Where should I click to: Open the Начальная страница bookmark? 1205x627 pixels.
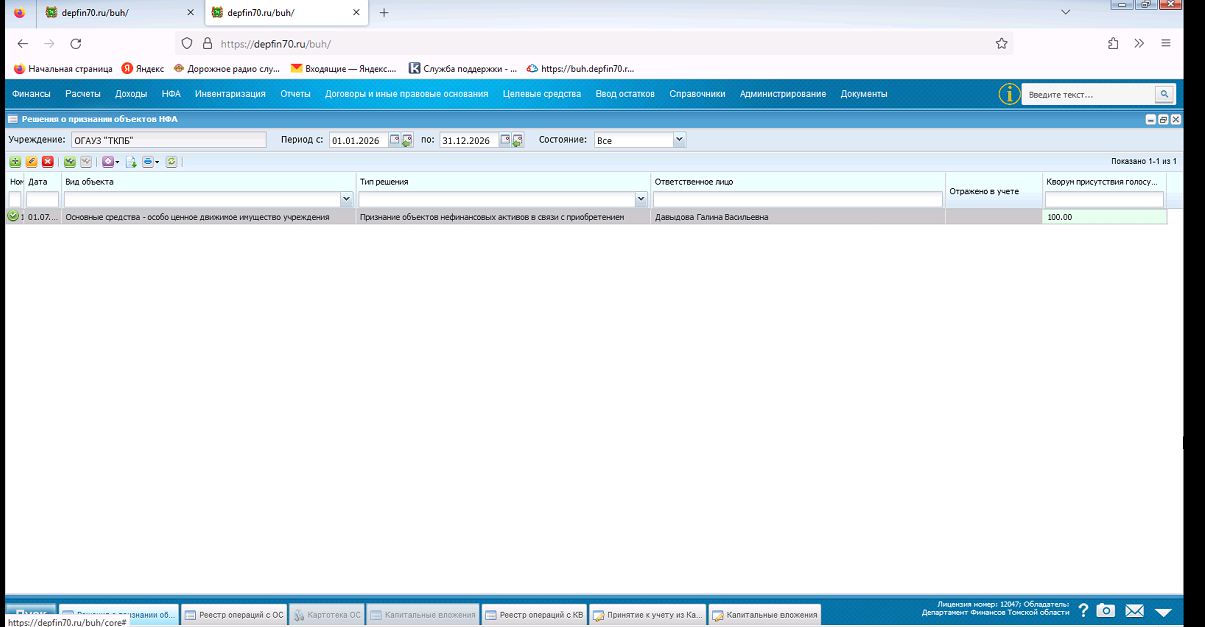[x=63, y=69]
